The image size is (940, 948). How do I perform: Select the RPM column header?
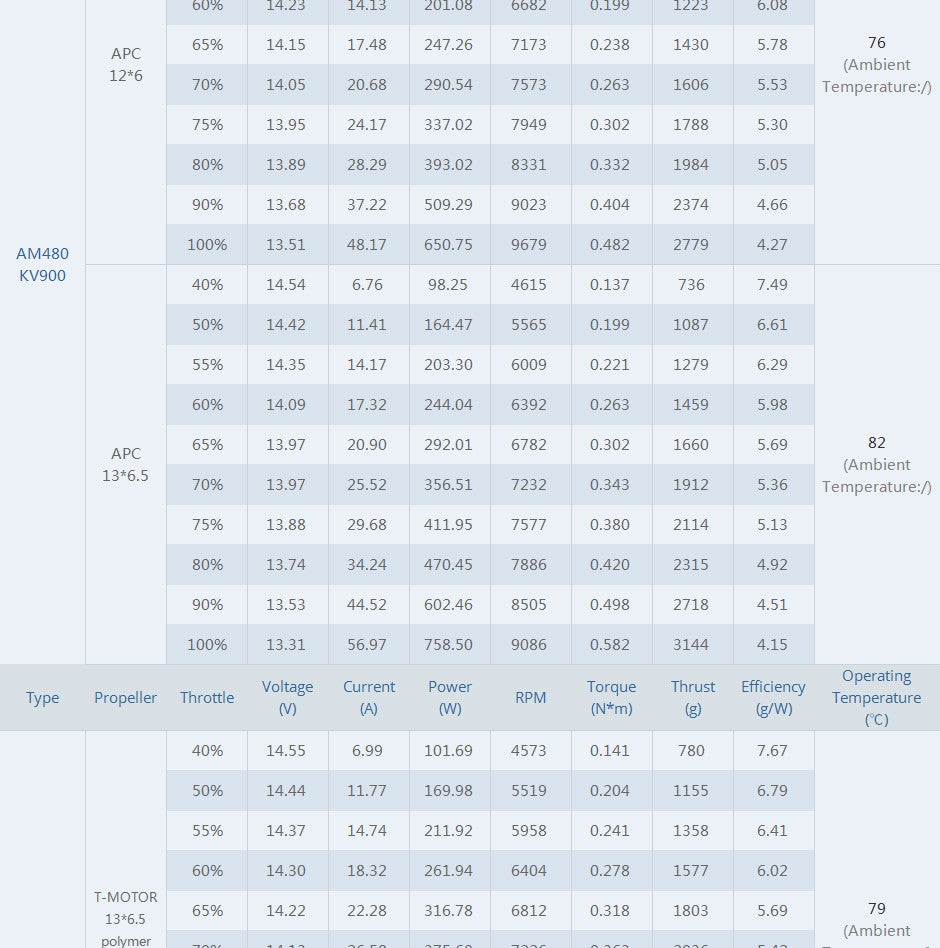tap(531, 698)
